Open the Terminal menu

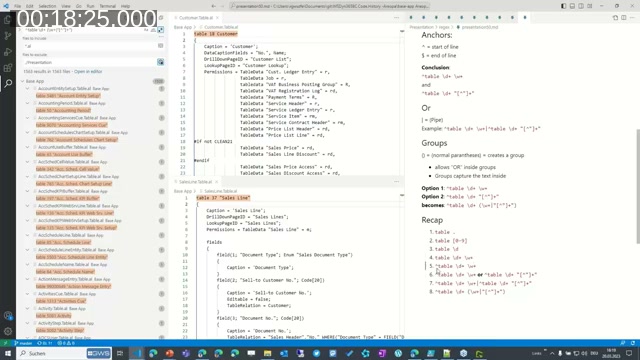(x=108, y=6)
